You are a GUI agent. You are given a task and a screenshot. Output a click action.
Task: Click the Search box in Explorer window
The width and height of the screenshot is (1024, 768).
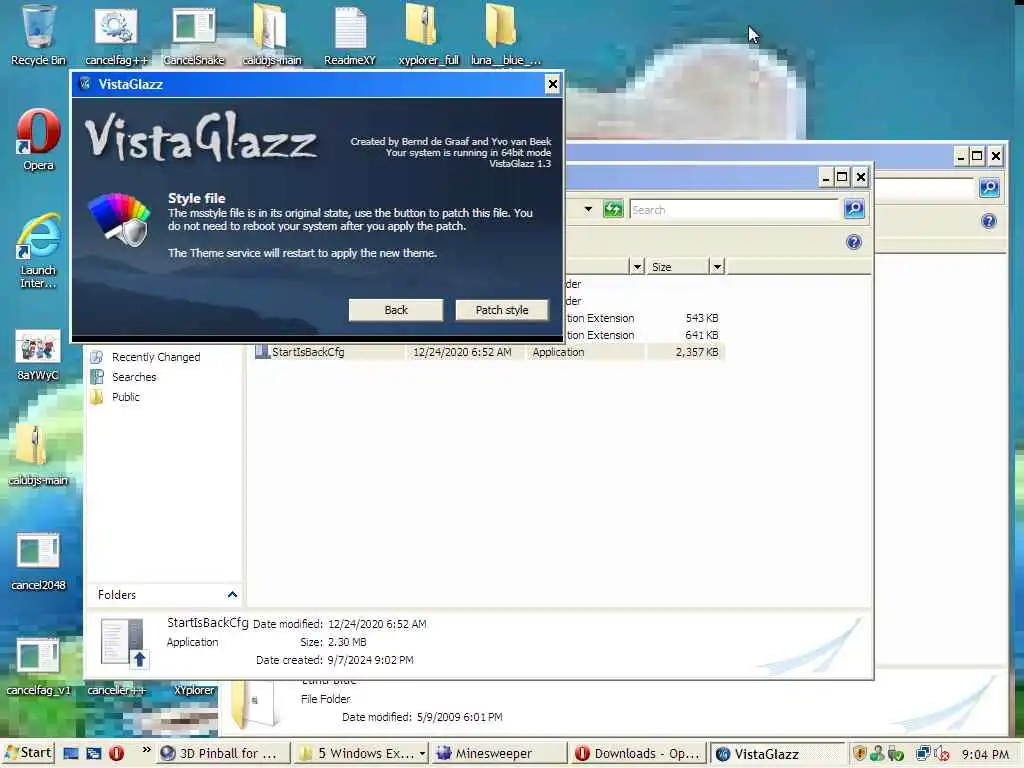[x=734, y=210]
